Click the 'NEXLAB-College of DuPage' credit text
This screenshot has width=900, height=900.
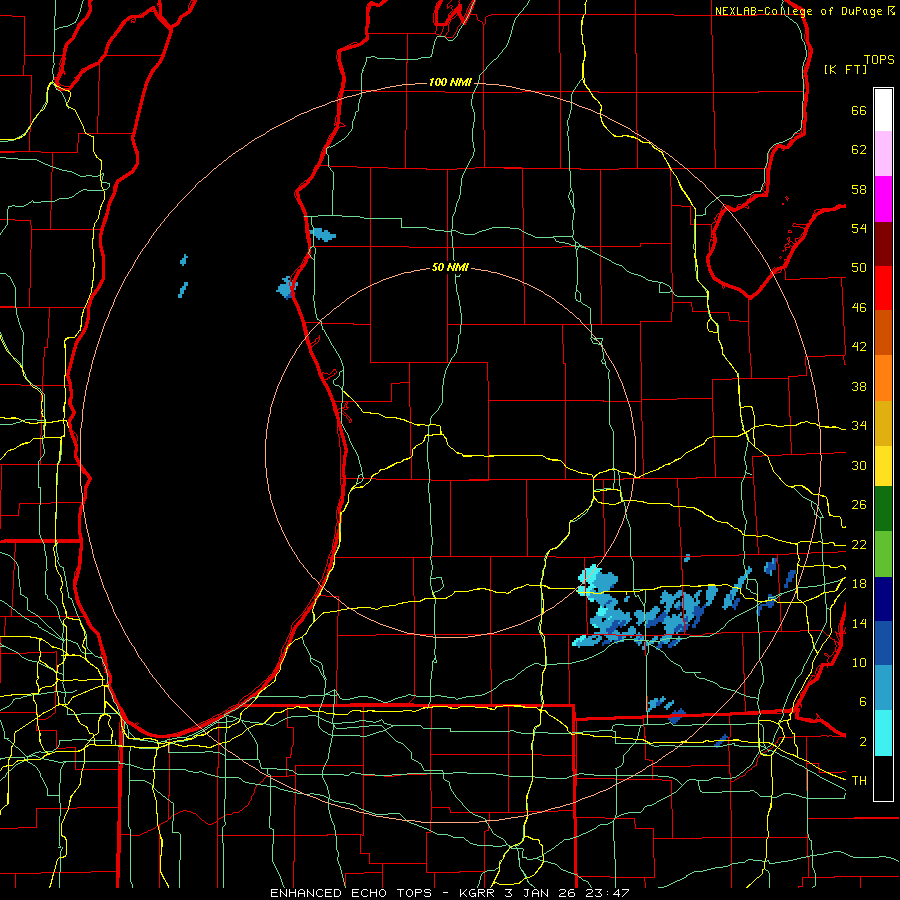tap(798, 11)
